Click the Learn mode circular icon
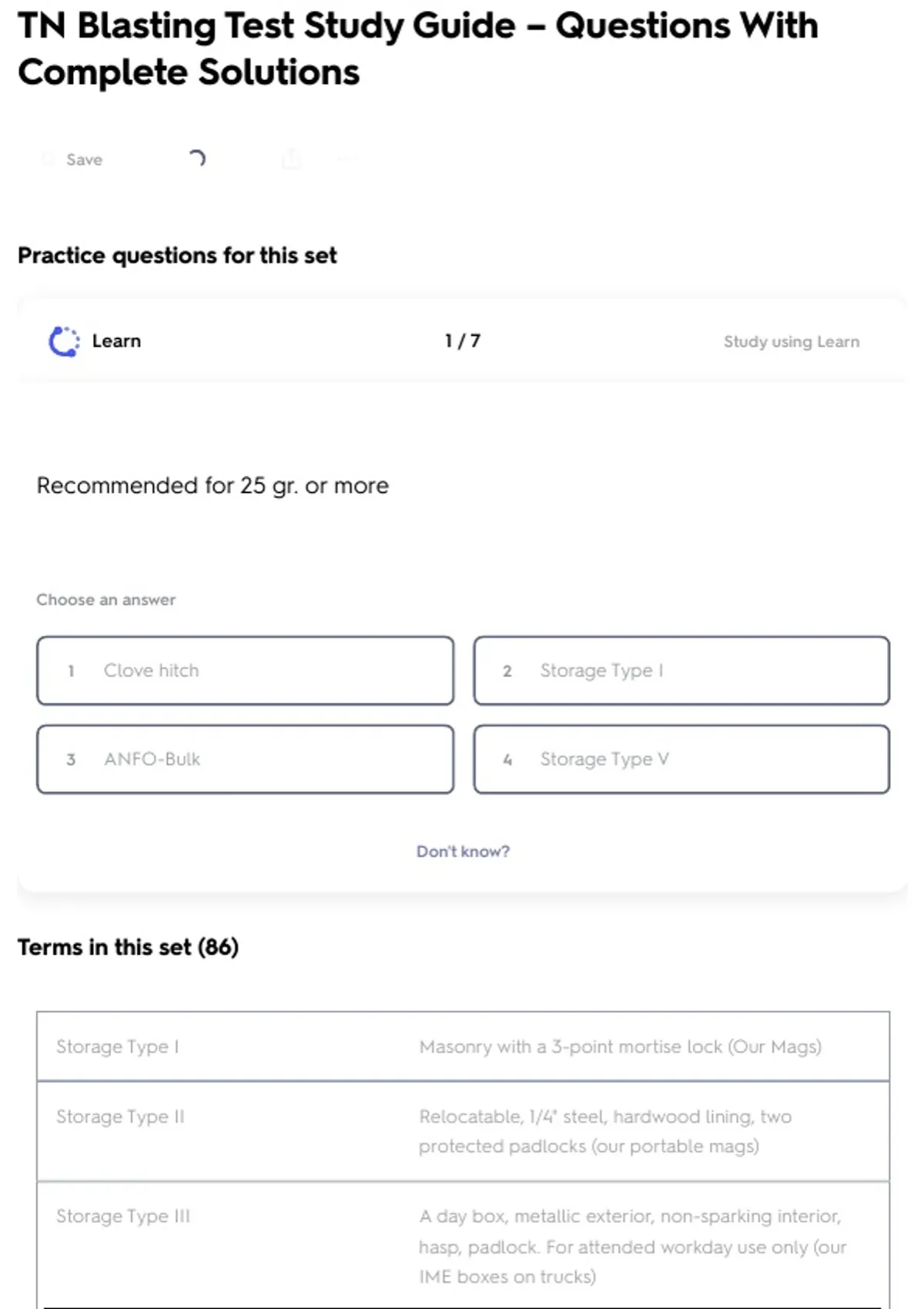This screenshot has width=924, height=1309. tap(64, 341)
